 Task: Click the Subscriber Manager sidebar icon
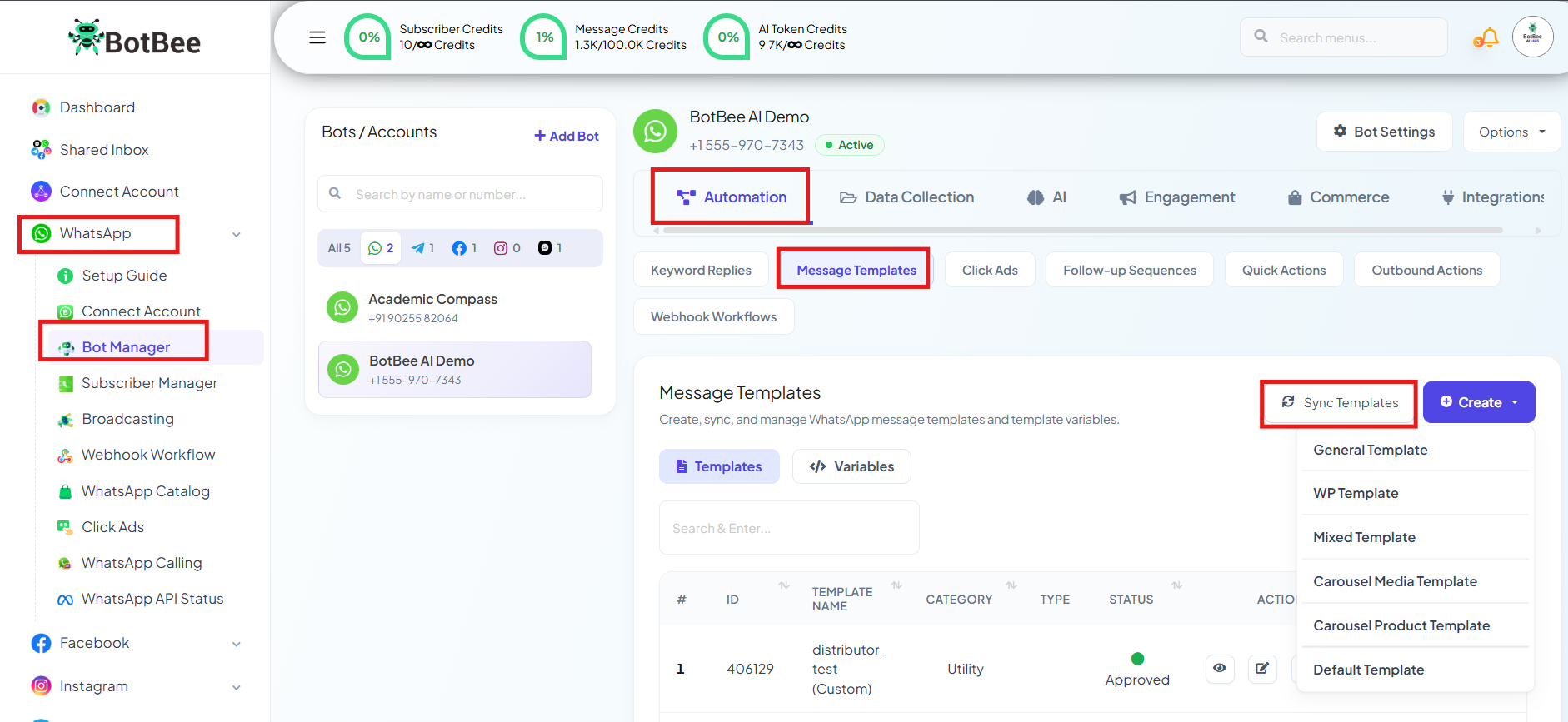point(65,384)
